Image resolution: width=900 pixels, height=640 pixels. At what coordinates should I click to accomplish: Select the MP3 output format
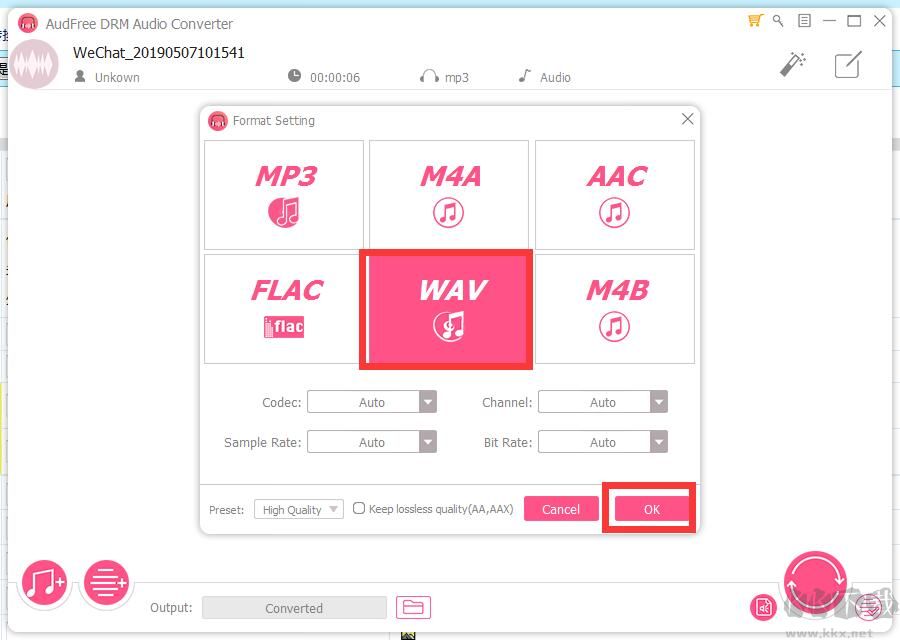(x=283, y=194)
